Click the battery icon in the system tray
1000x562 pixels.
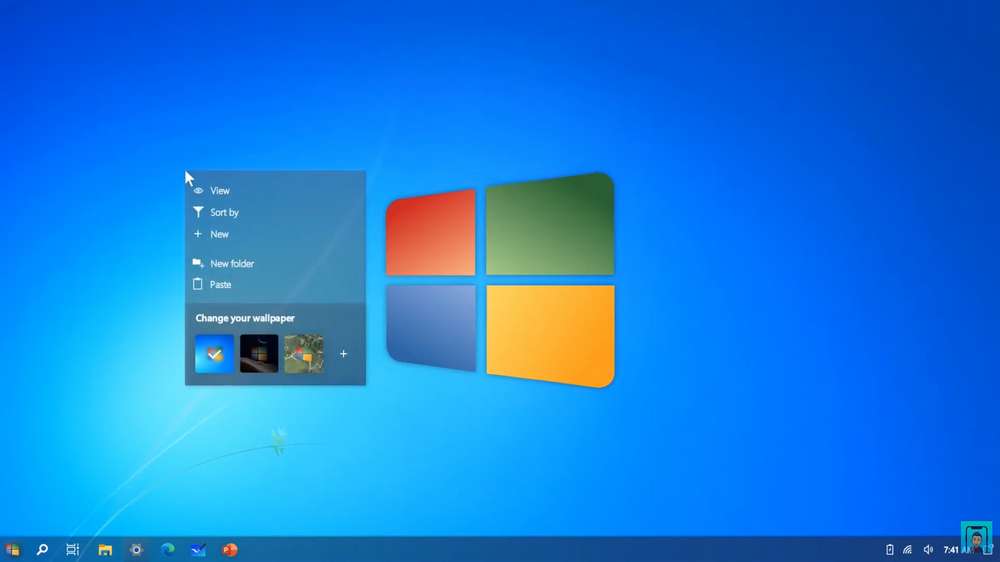(x=890, y=549)
